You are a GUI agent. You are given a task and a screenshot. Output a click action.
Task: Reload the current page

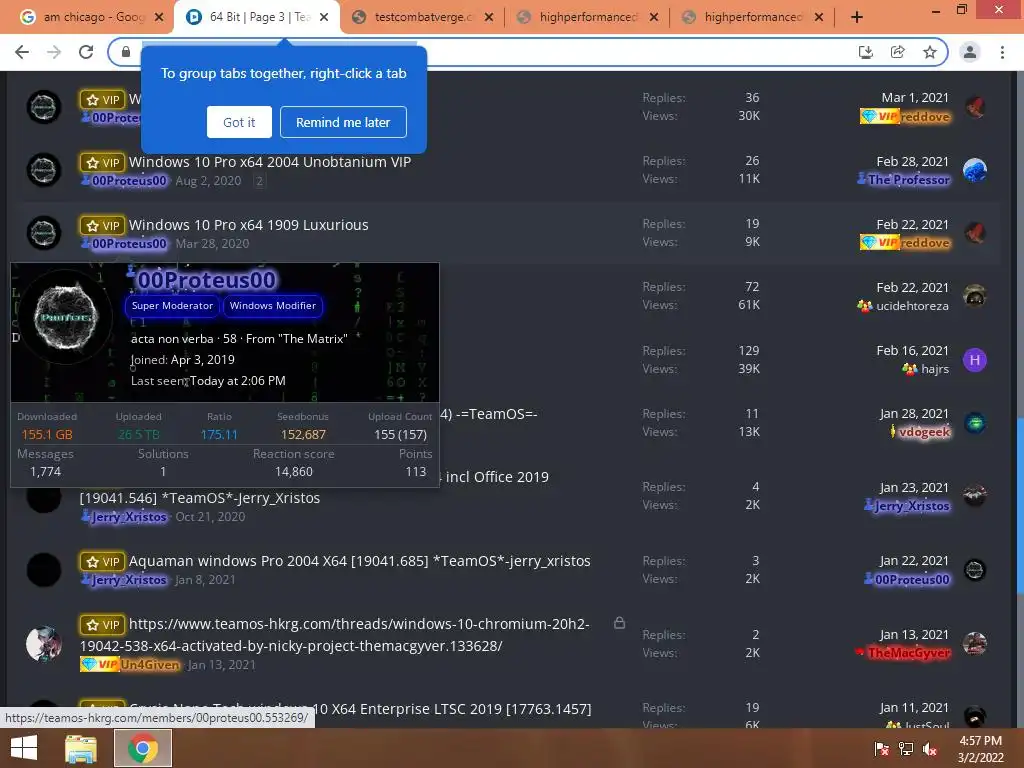[x=86, y=52]
